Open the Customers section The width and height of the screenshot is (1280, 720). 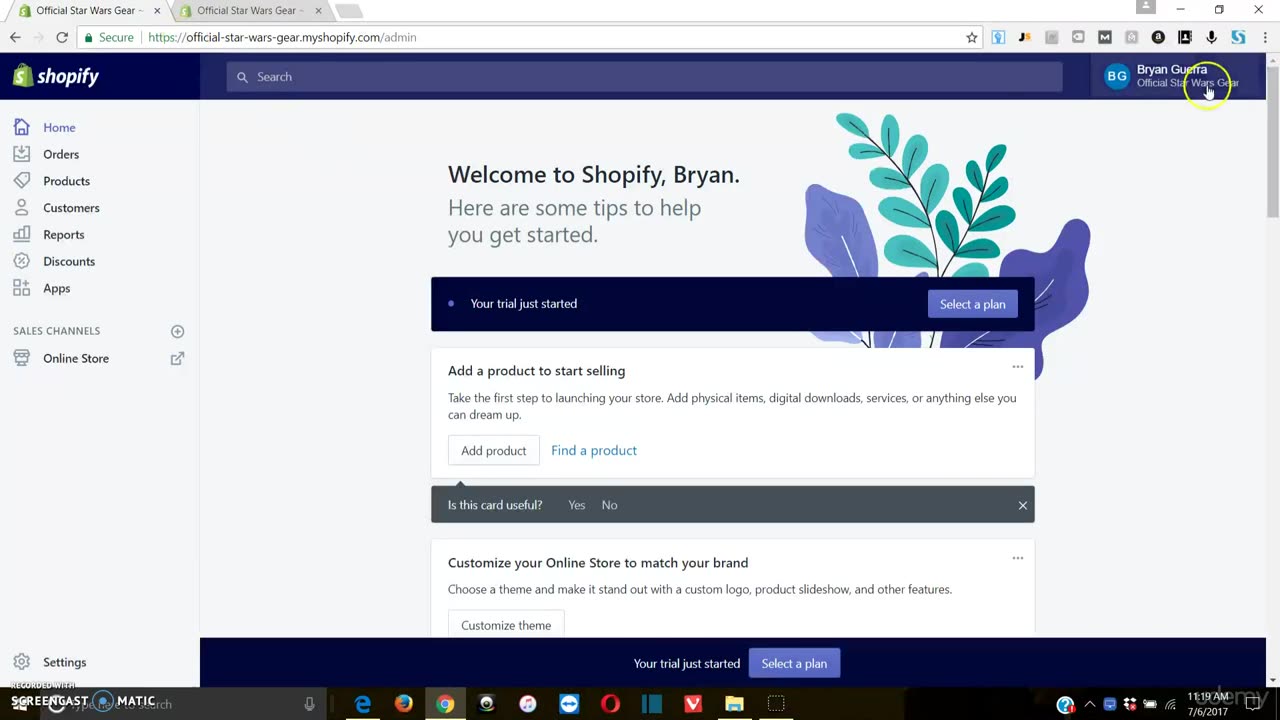pos(71,208)
